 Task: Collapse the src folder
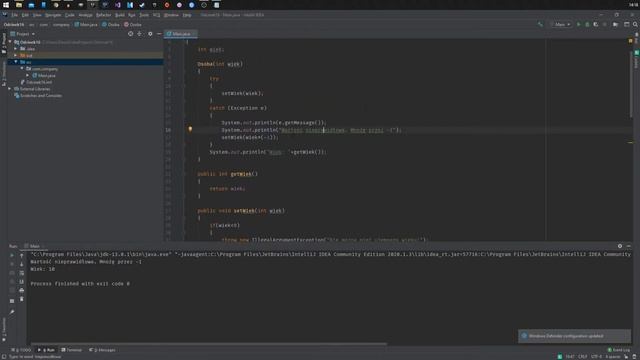(x=16, y=62)
